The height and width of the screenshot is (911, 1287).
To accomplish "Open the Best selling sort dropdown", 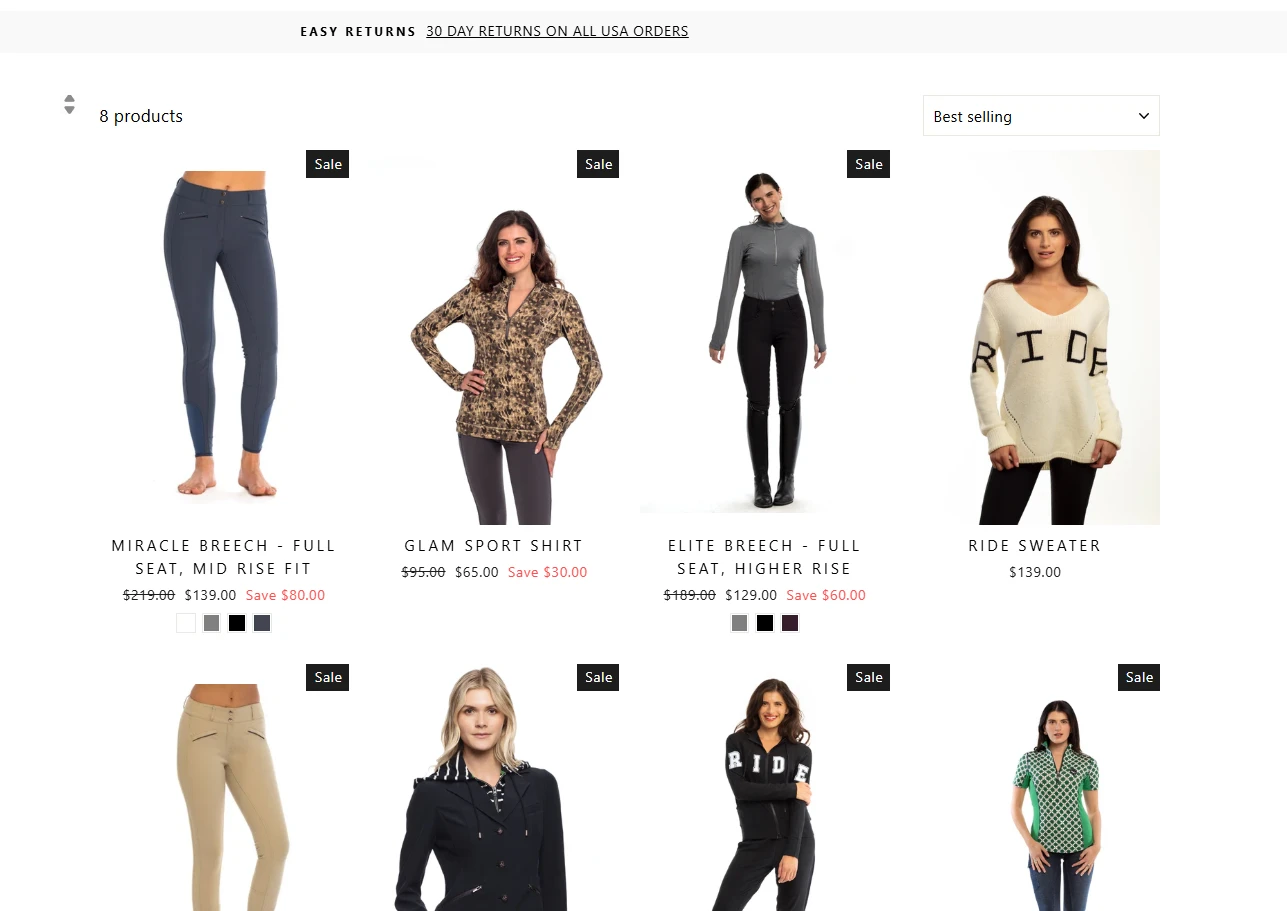I will 1041,116.
